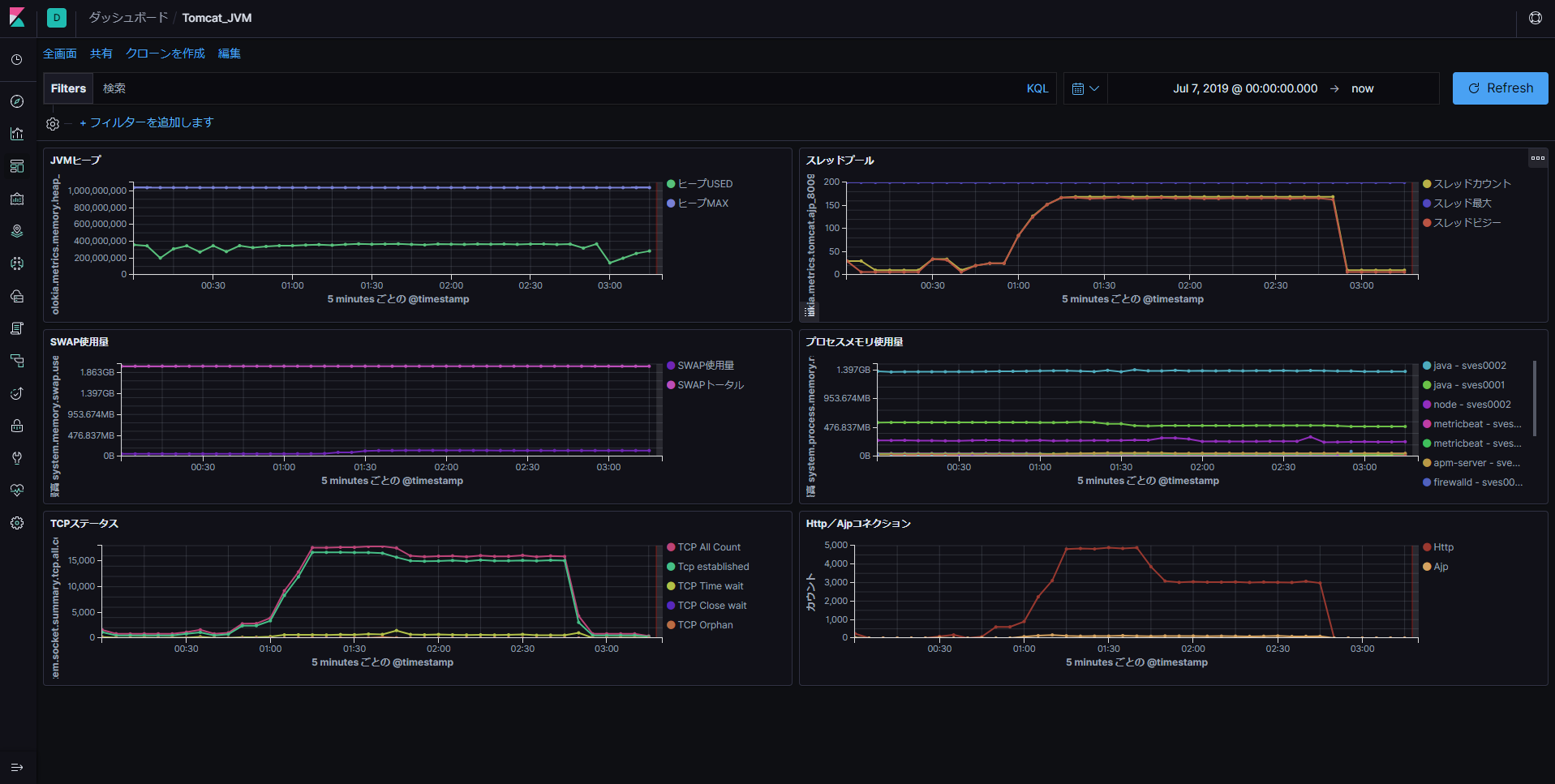This screenshot has width=1555, height=784.
Task: Open the Maps app icon
Action: point(17,231)
